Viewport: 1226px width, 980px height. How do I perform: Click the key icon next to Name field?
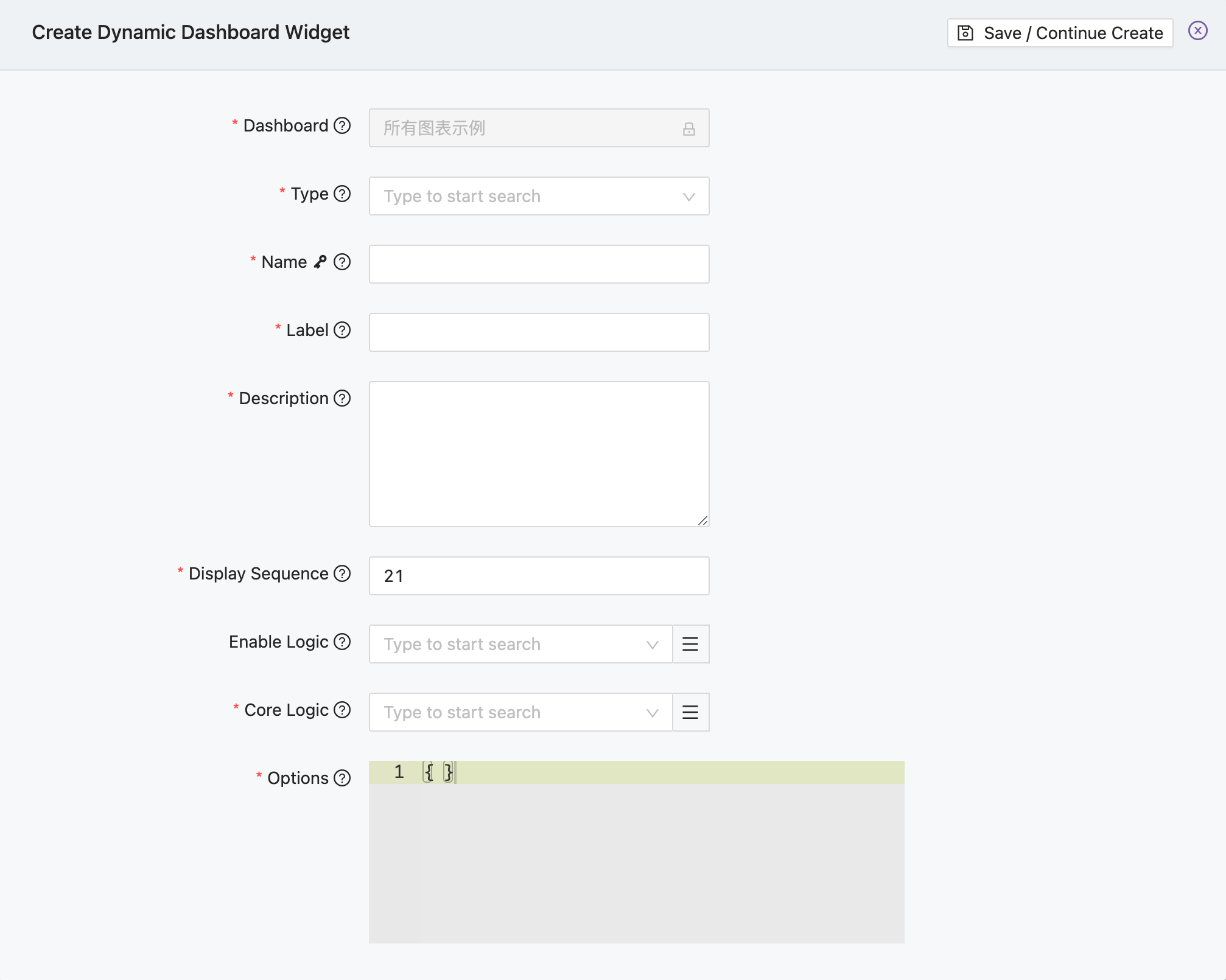coord(320,262)
